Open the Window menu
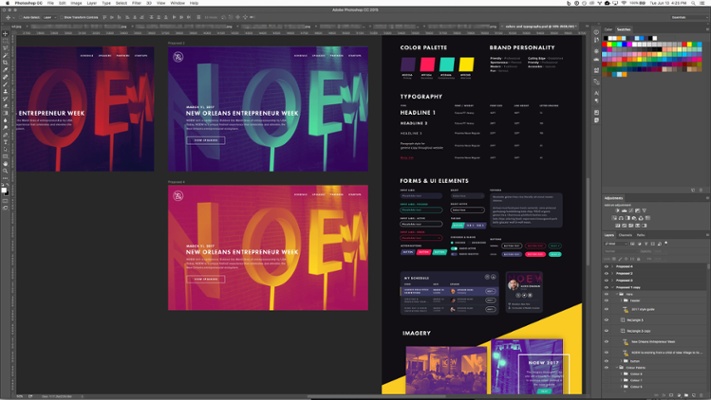711x400 pixels. (x=177, y=3)
